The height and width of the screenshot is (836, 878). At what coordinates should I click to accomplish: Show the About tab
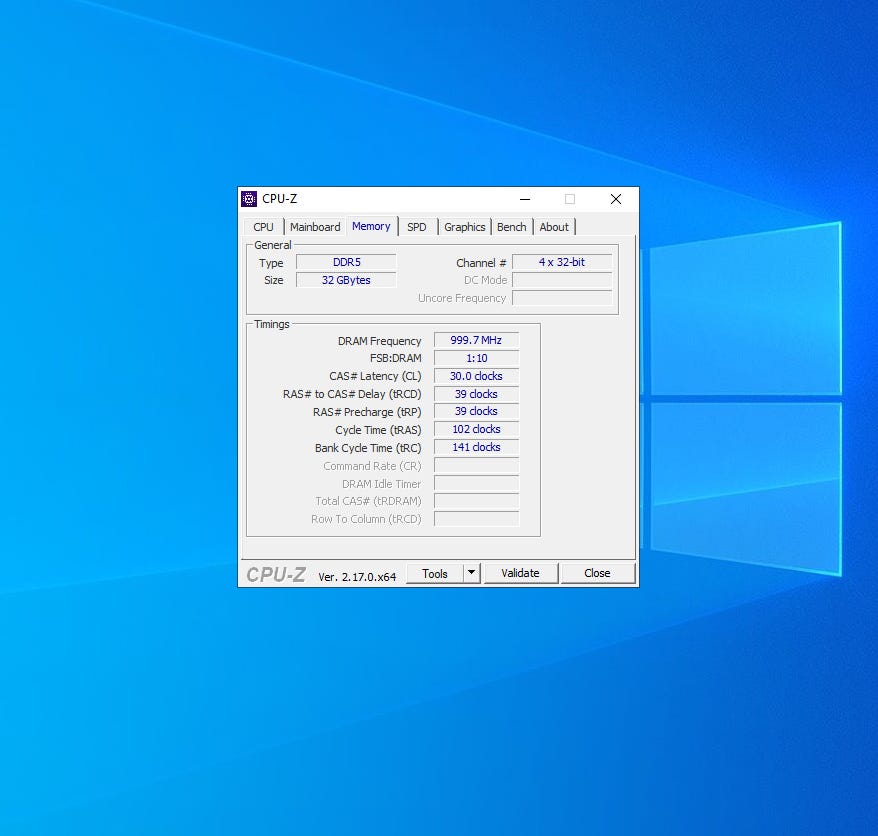point(554,227)
